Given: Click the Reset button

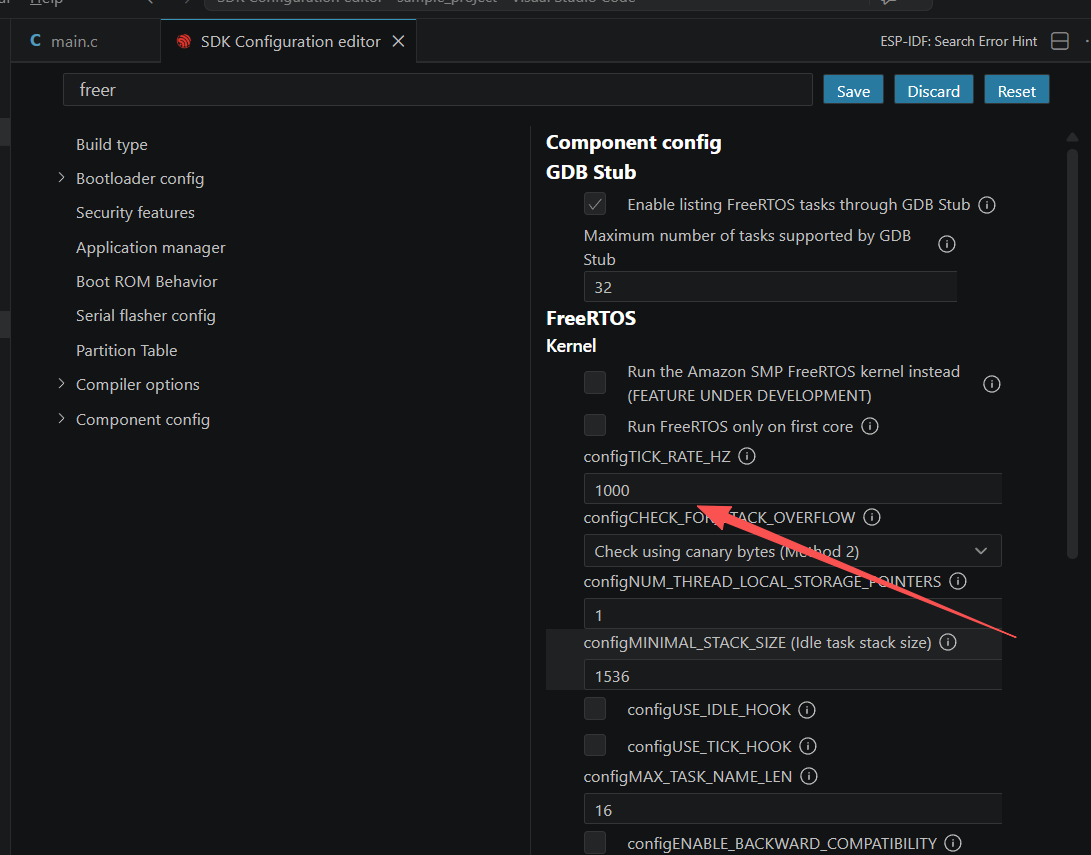Looking at the screenshot, I should (1017, 90).
